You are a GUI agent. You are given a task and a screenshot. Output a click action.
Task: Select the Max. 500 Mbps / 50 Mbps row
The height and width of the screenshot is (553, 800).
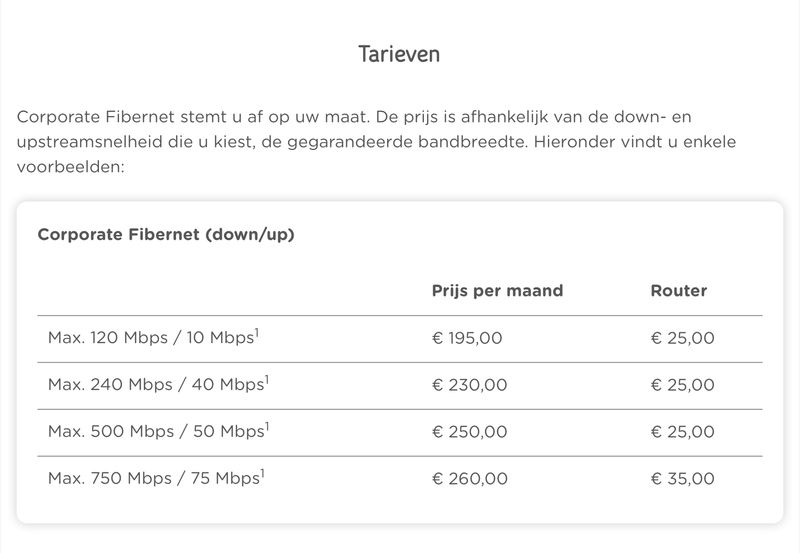pyautogui.click(x=400, y=433)
